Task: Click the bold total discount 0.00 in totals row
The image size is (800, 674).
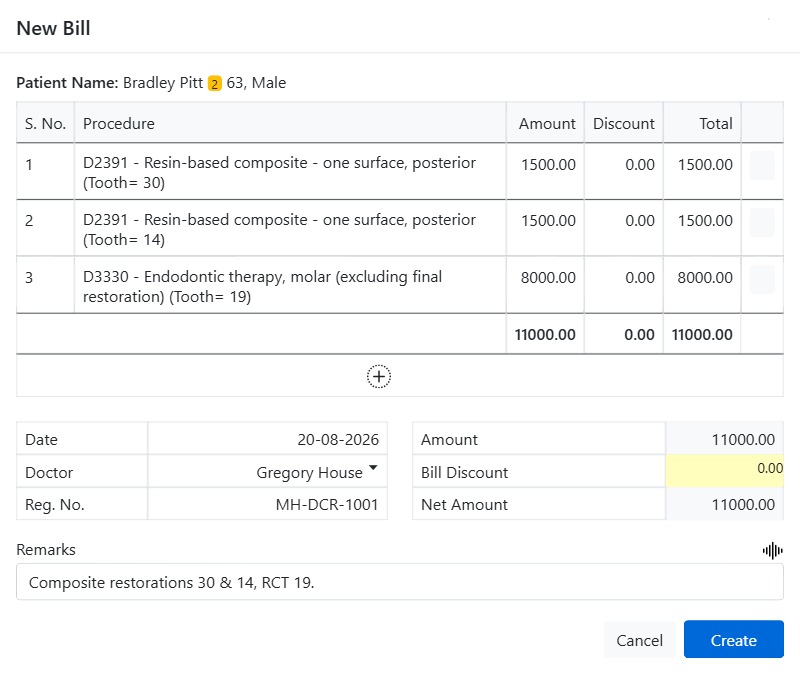Action: tap(639, 335)
